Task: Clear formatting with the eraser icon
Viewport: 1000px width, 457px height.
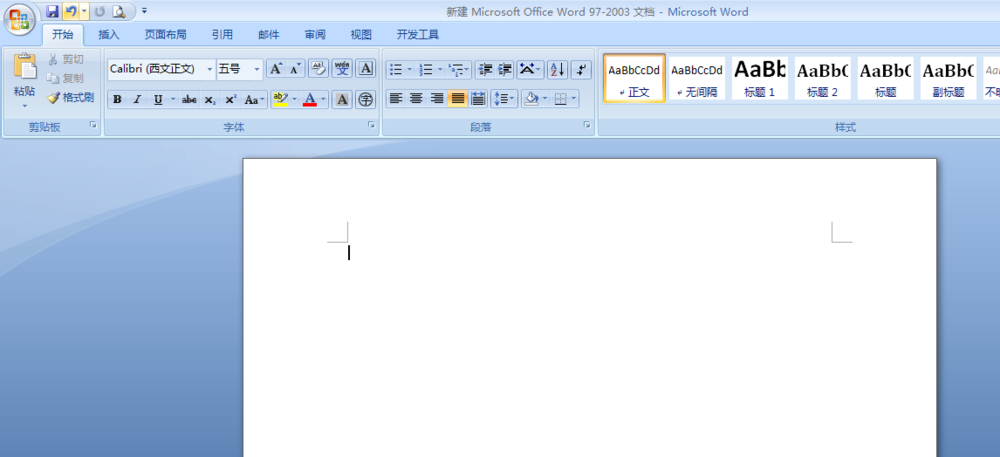Action: [x=318, y=68]
